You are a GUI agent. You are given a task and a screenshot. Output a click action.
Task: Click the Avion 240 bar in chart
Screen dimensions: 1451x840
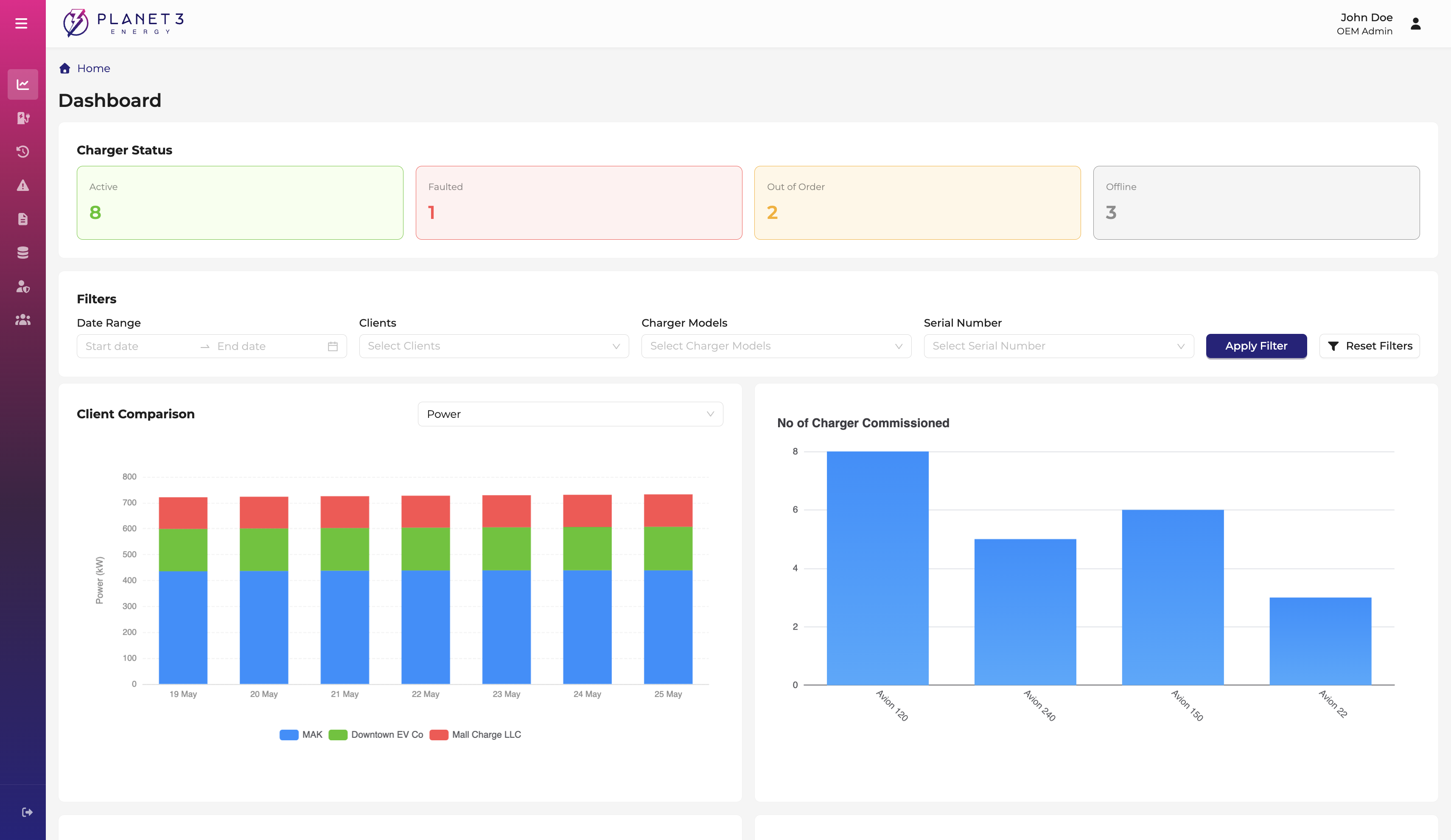1025,612
